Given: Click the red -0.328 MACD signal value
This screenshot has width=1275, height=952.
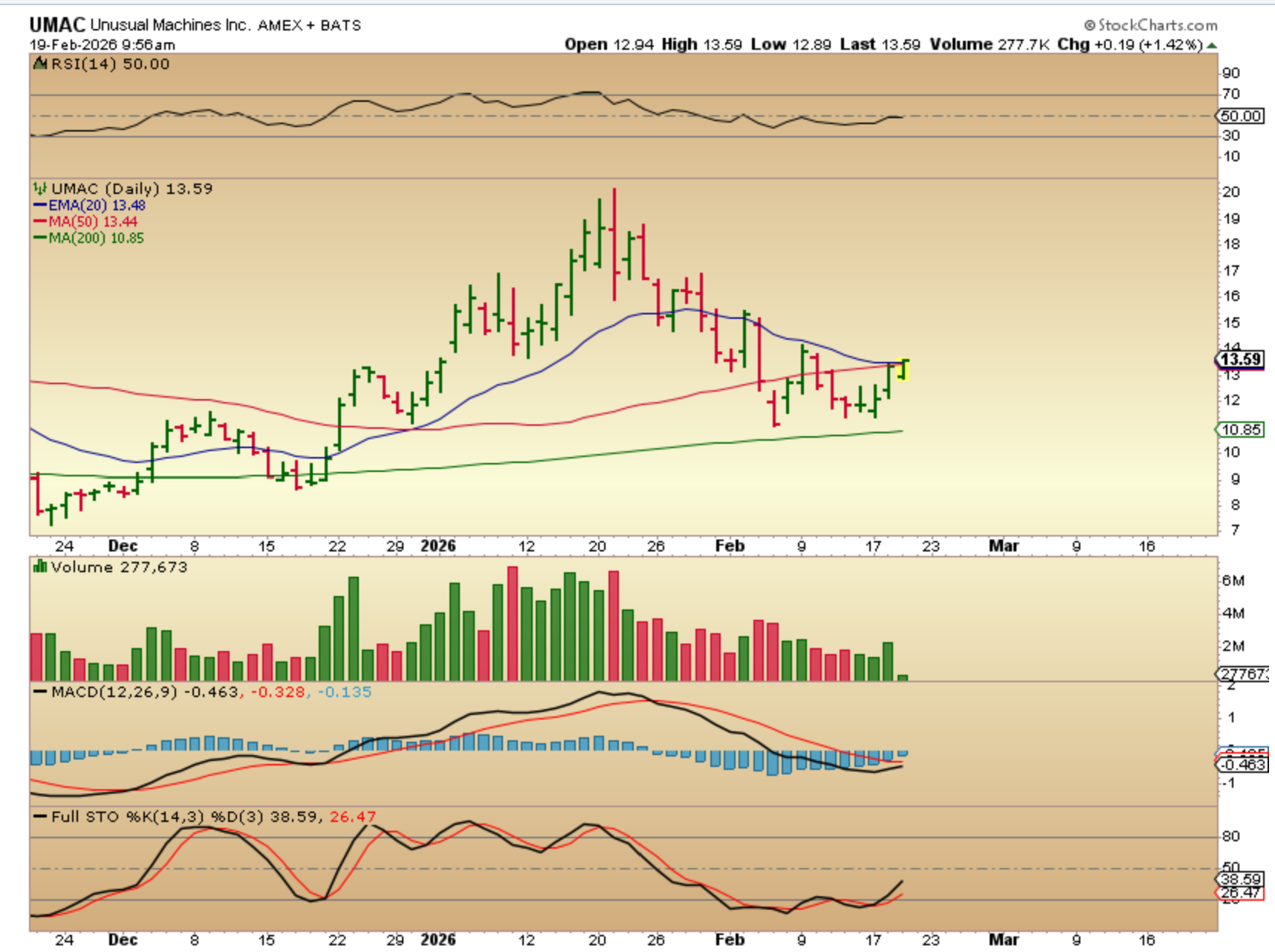Looking at the screenshot, I should 278,692.
